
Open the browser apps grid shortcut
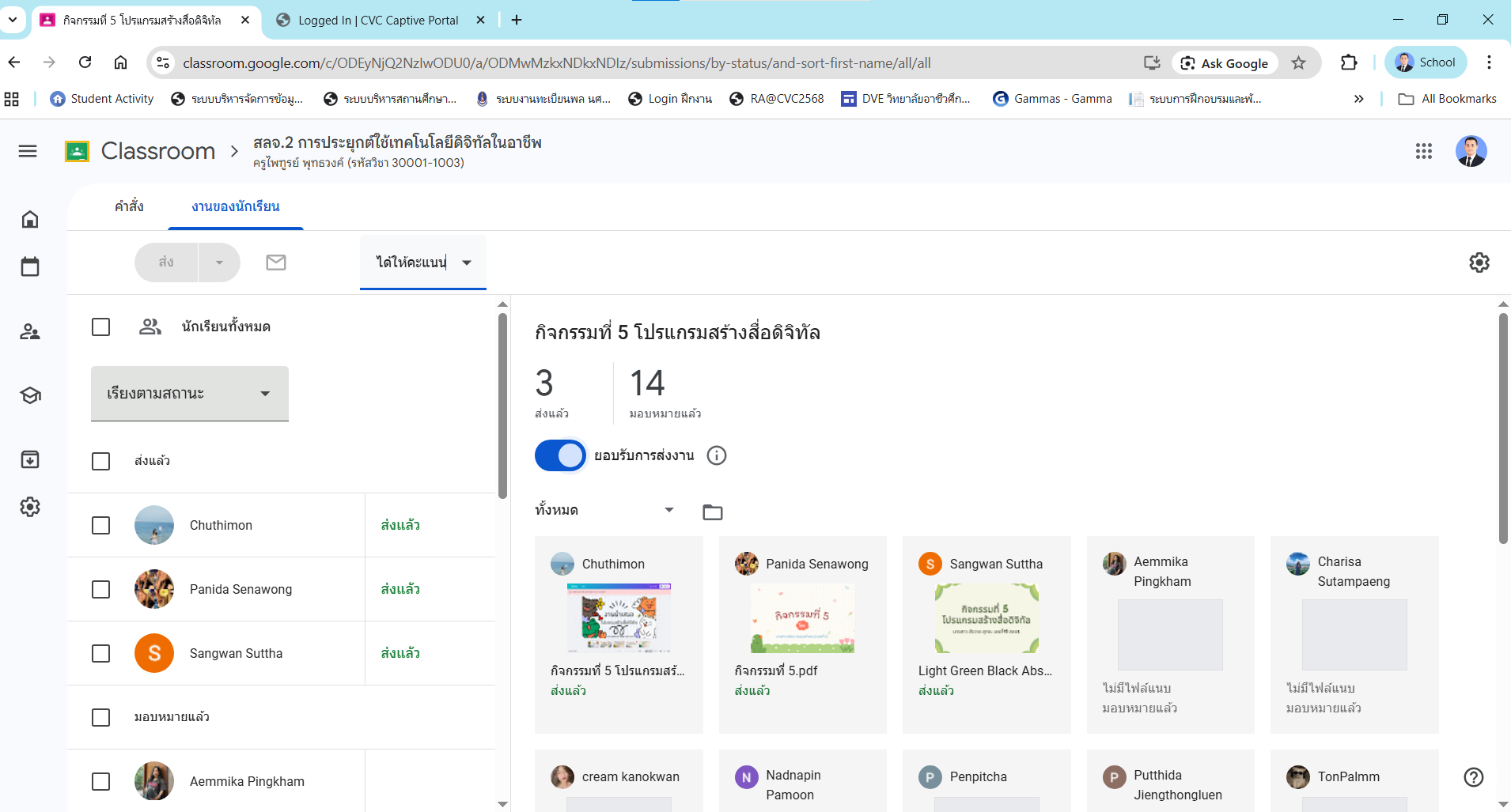coord(12,99)
